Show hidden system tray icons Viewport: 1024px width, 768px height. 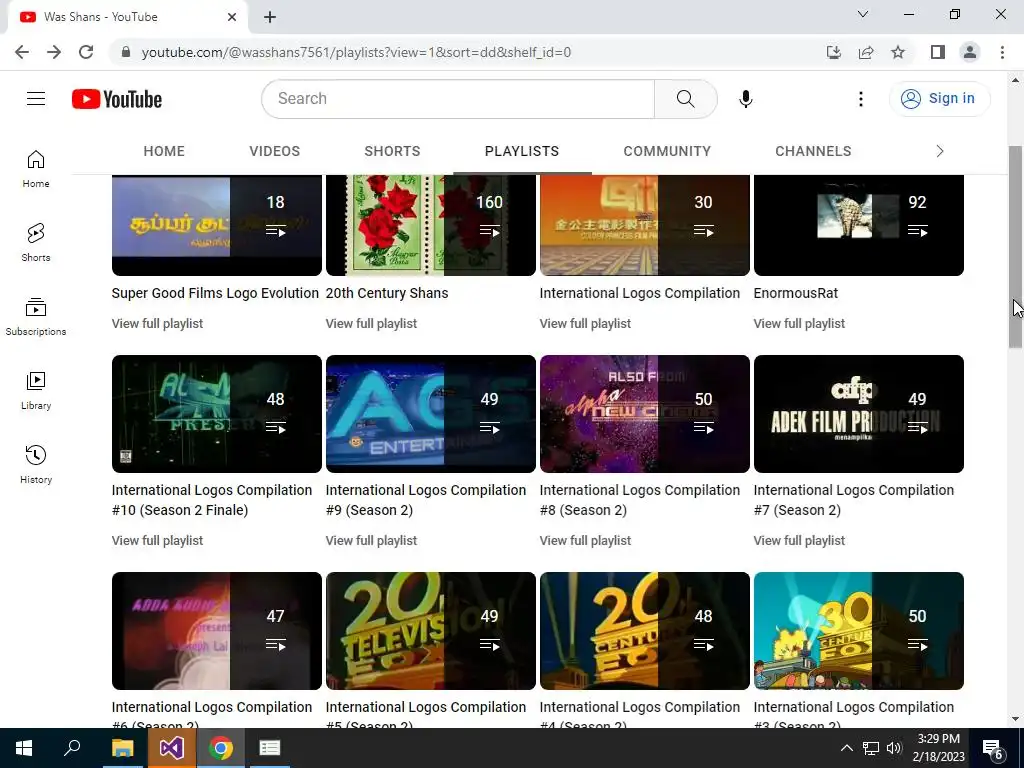click(846, 748)
